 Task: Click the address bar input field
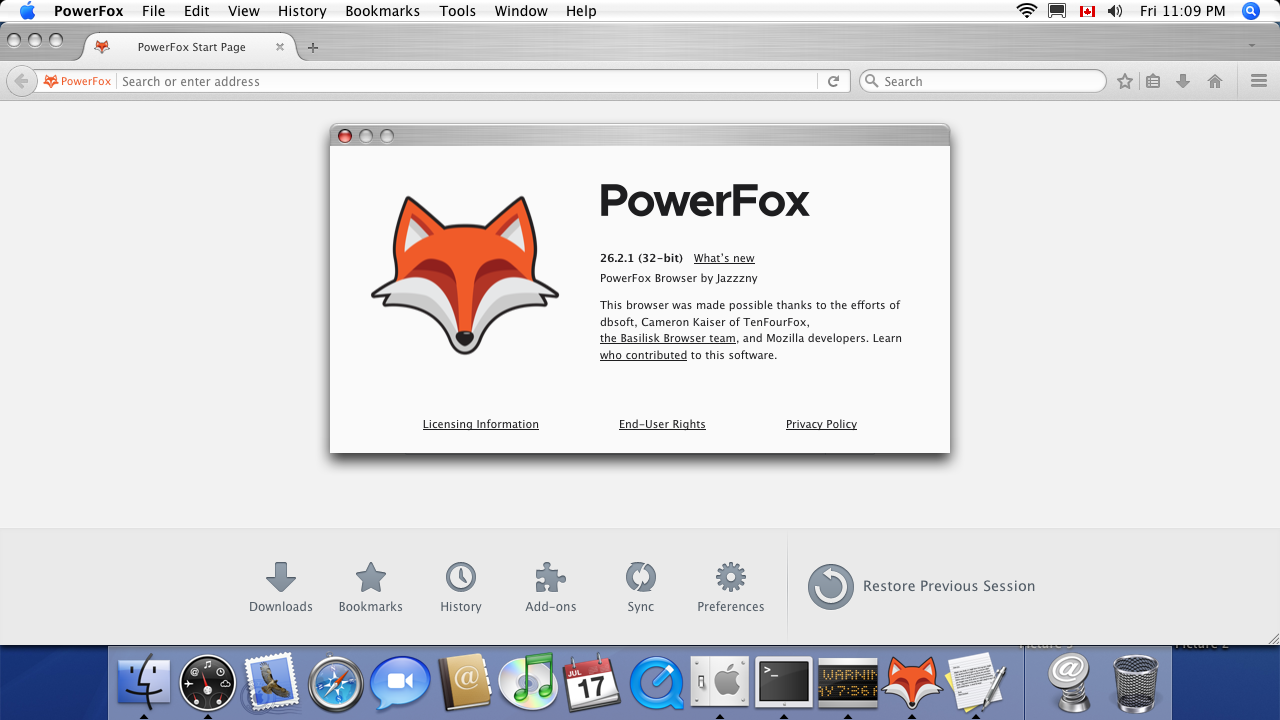[465, 82]
